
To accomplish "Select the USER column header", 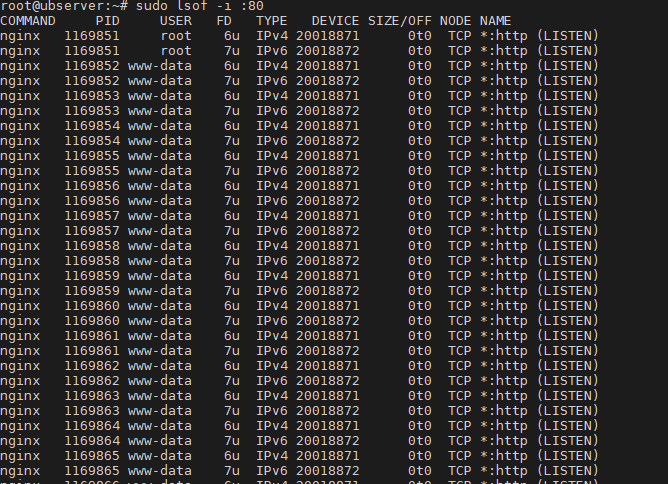I will click(x=176, y=21).
